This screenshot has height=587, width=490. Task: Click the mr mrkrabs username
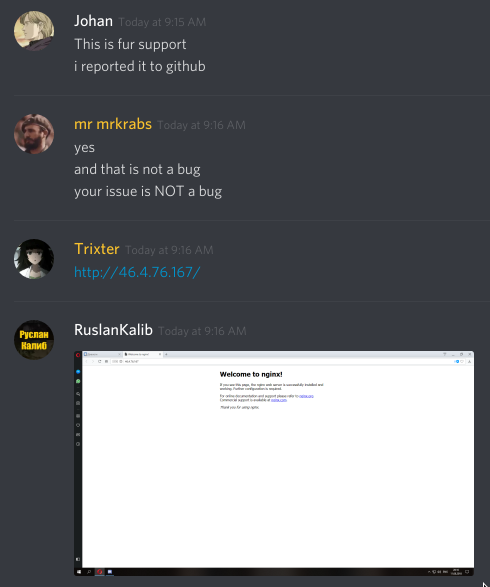pyautogui.click(x=113, y=124)
